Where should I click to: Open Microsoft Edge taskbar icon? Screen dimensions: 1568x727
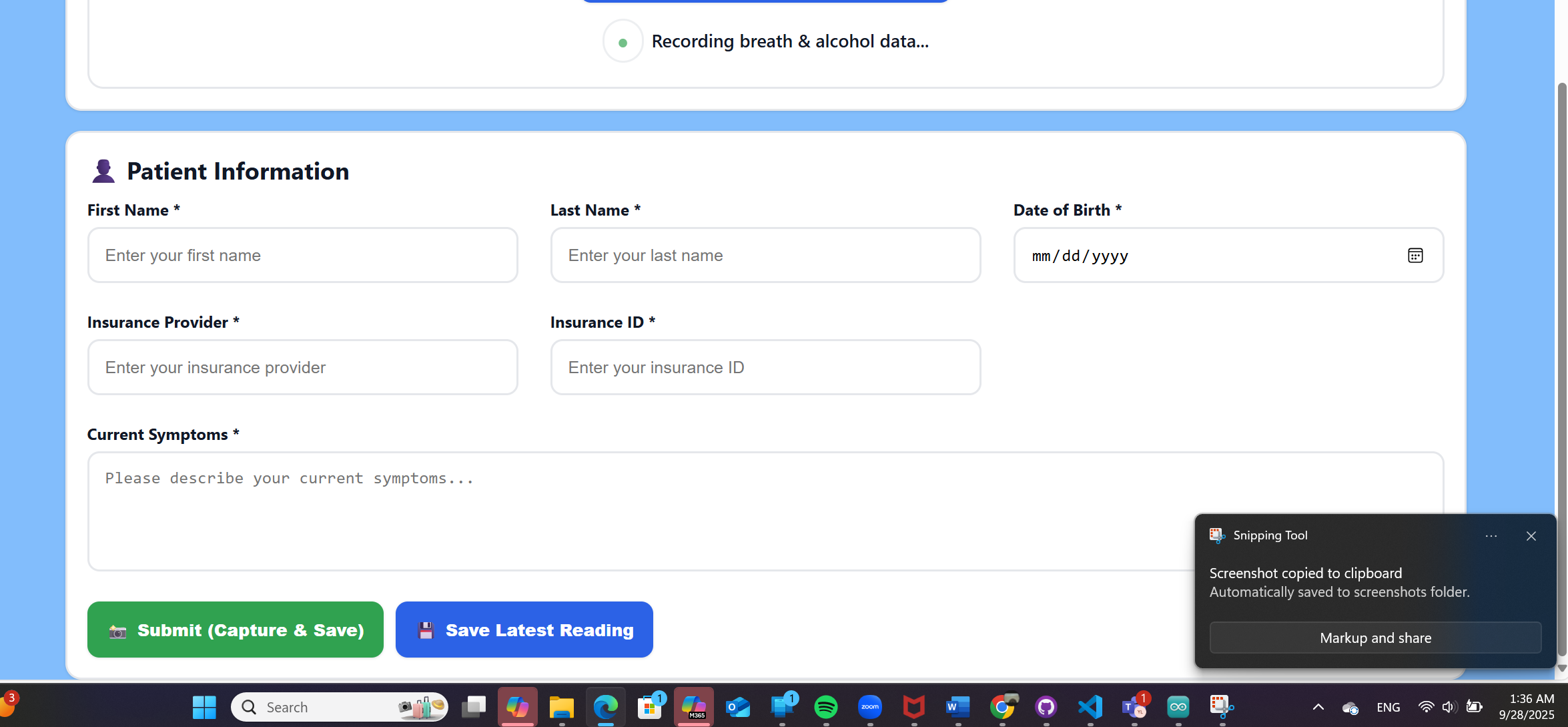(606, 707)
